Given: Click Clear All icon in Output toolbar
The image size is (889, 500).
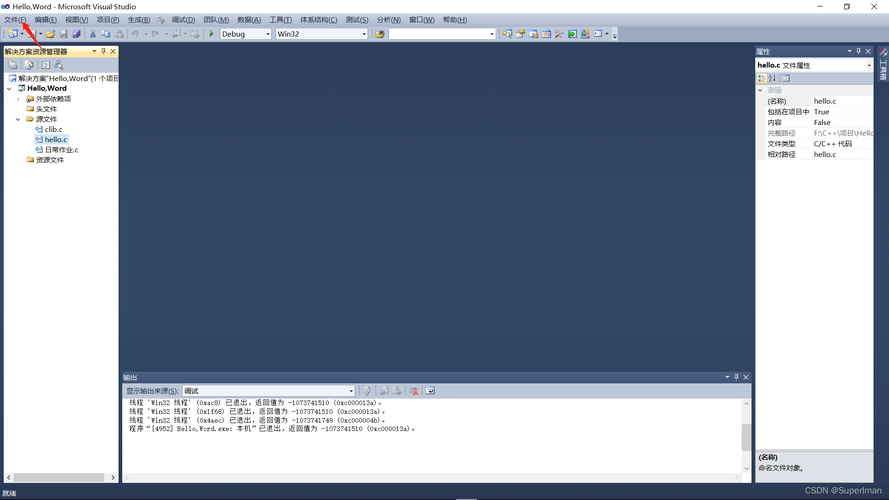Looking at the screenshot, I should click(x=414, y=391).
